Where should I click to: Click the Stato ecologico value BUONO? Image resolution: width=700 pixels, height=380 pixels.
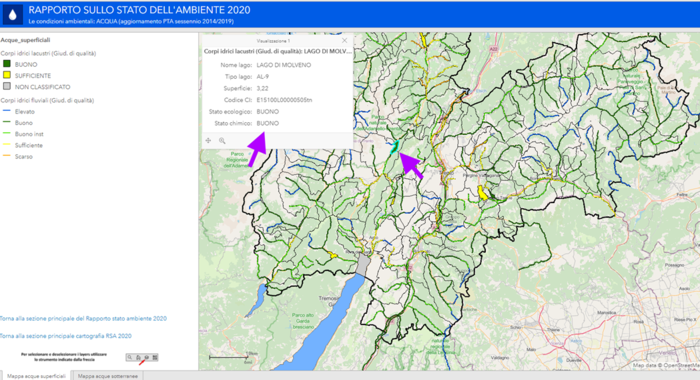267,112
